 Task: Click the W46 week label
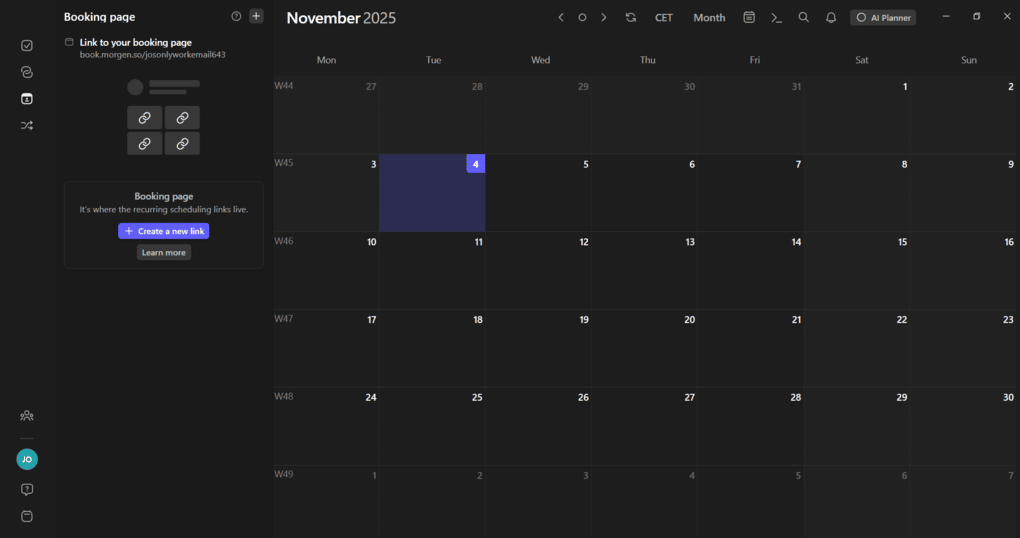(x=284, y=241)
